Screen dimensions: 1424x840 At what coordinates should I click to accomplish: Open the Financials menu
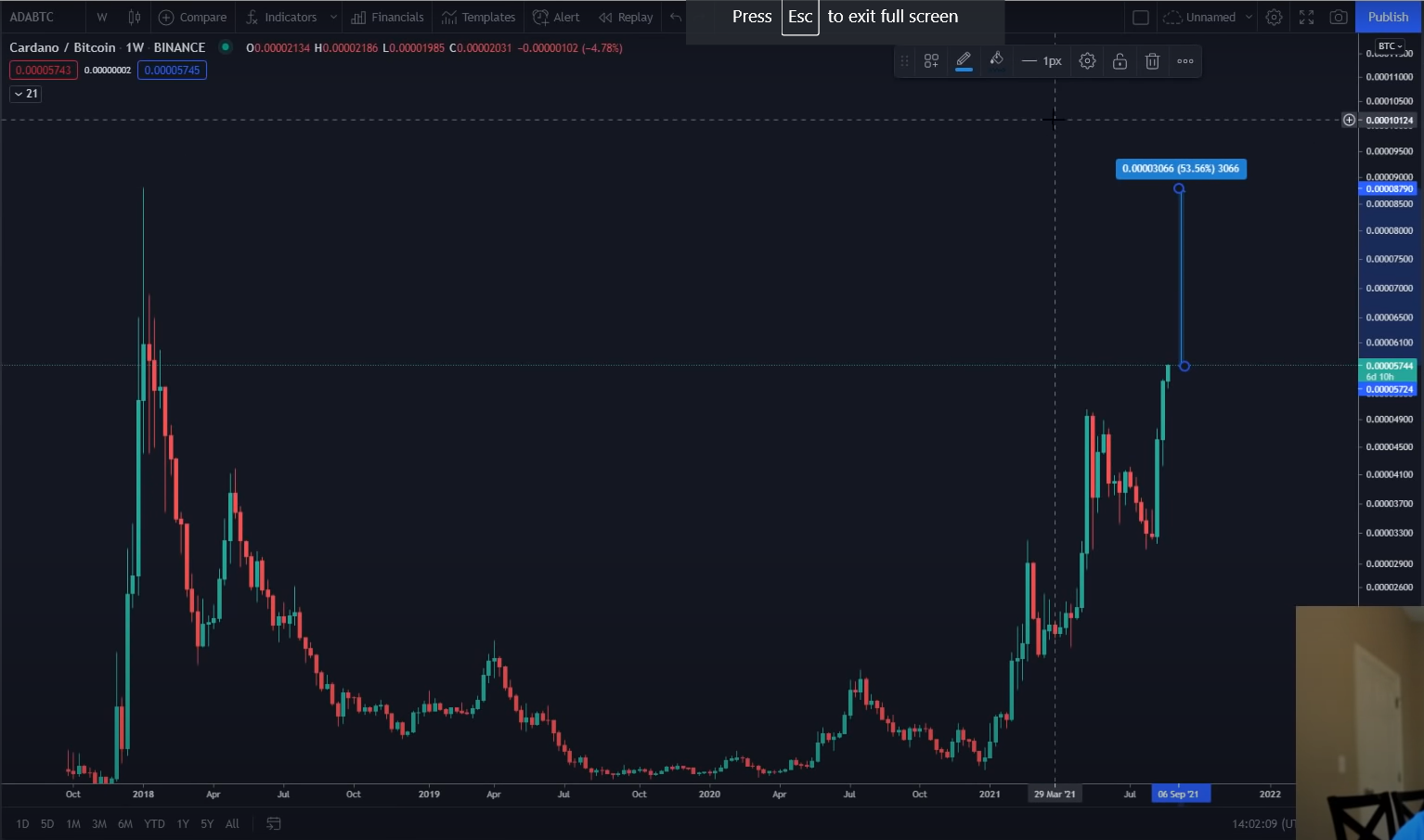click(x=388, y=17)
